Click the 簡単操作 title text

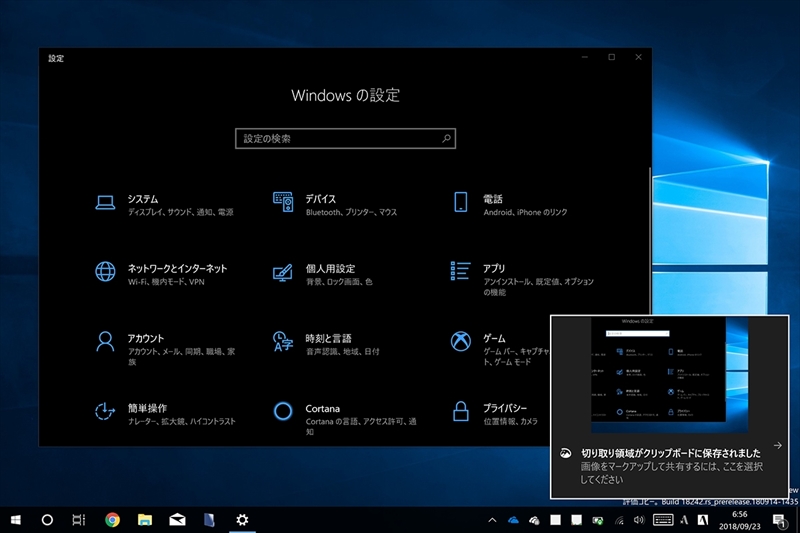click(147, 408)
